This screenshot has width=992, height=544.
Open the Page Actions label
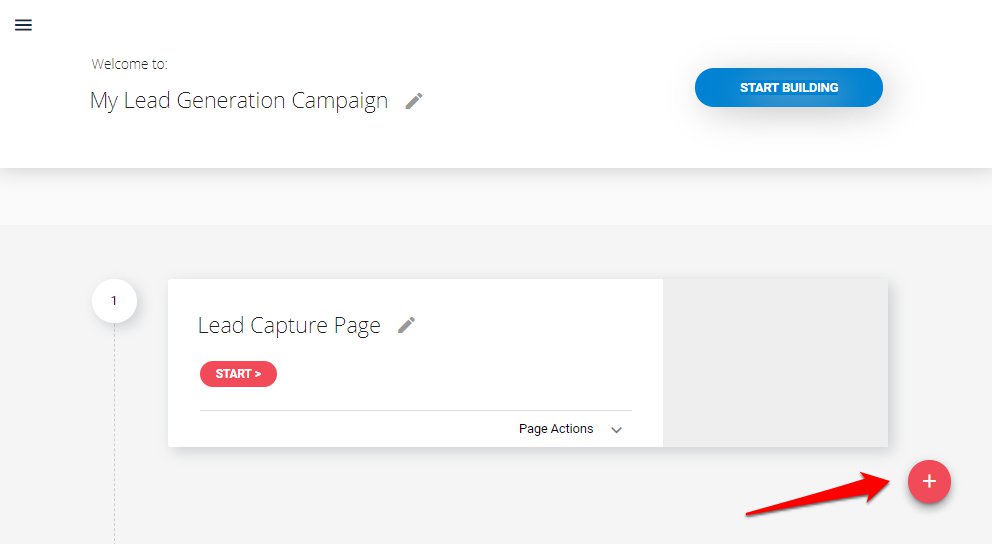(x=556, y=429)
